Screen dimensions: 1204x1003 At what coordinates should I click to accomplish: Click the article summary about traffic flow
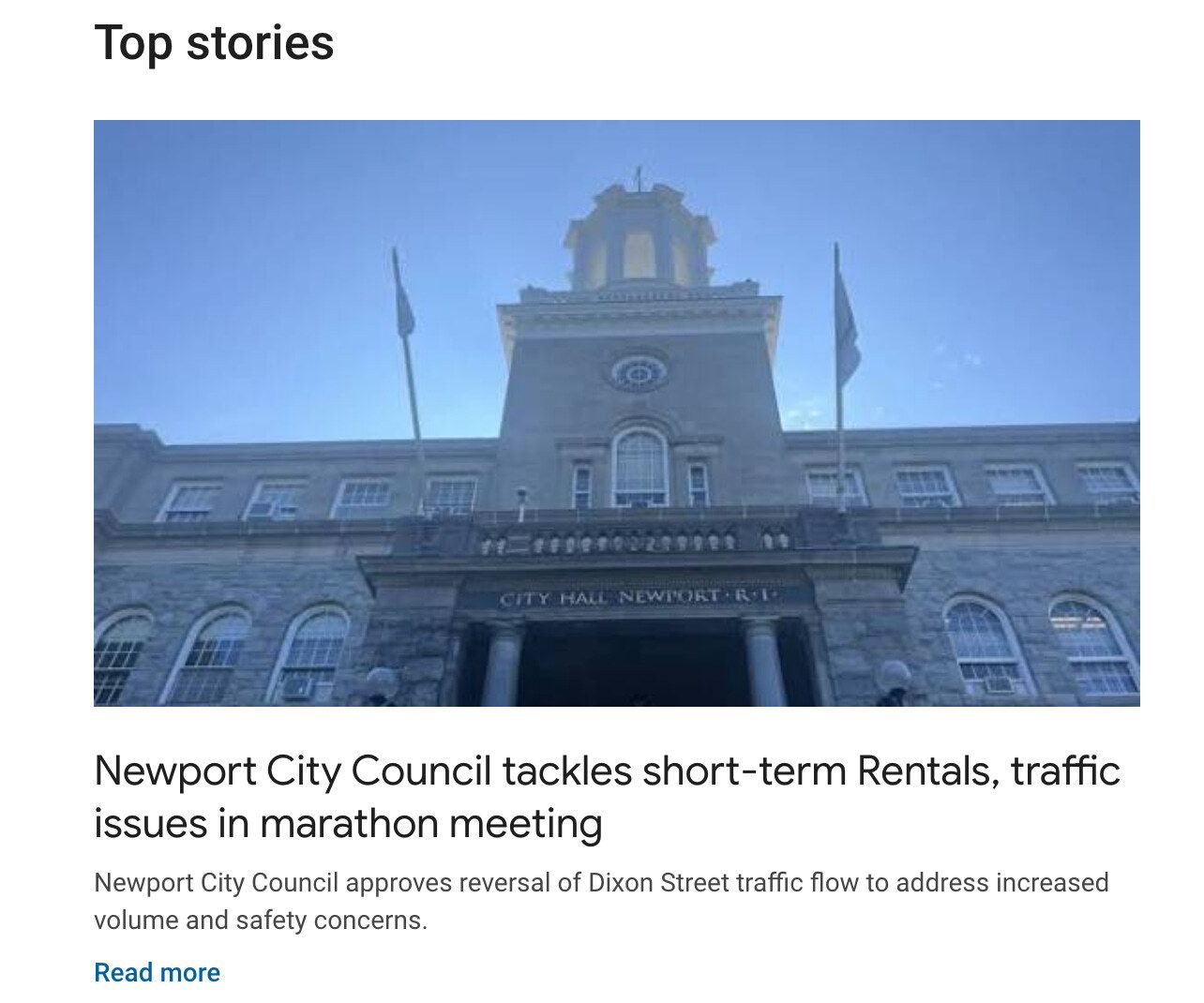click(601, 901)
